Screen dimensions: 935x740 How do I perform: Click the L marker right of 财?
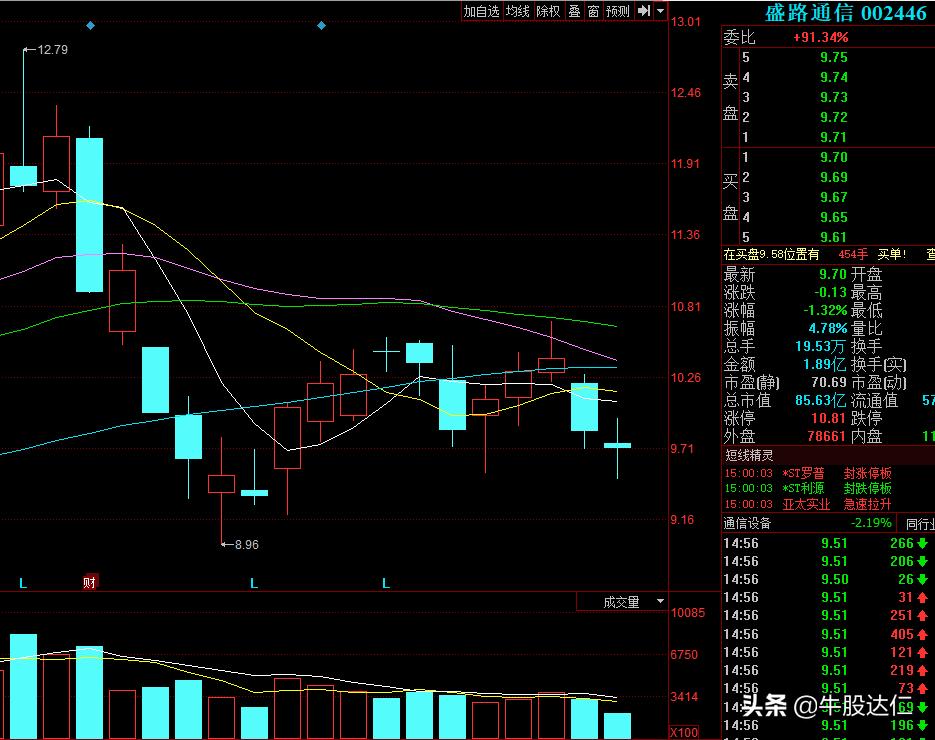[254, 582]
